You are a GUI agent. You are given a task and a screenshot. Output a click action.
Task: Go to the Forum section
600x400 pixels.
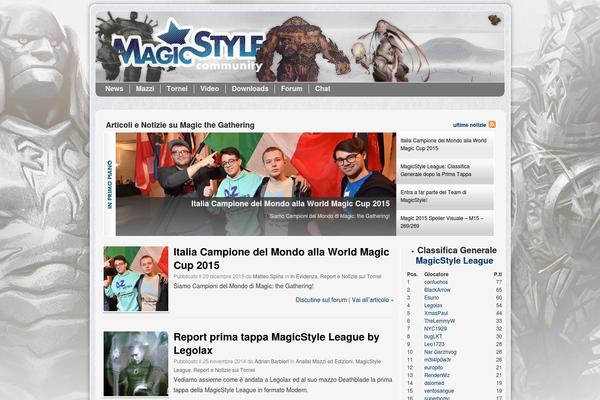292,89
